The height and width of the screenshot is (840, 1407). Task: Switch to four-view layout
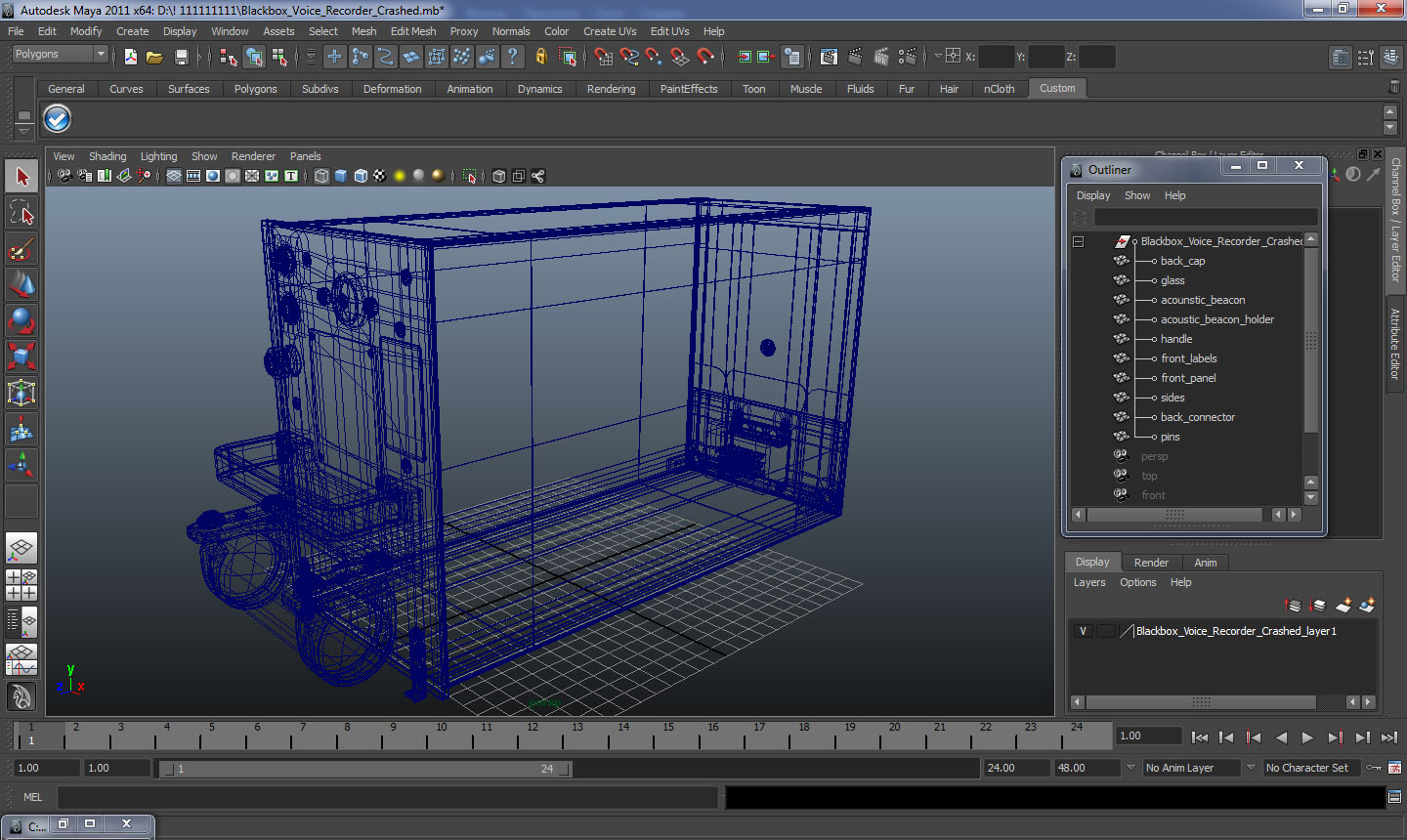click(21, 584)
